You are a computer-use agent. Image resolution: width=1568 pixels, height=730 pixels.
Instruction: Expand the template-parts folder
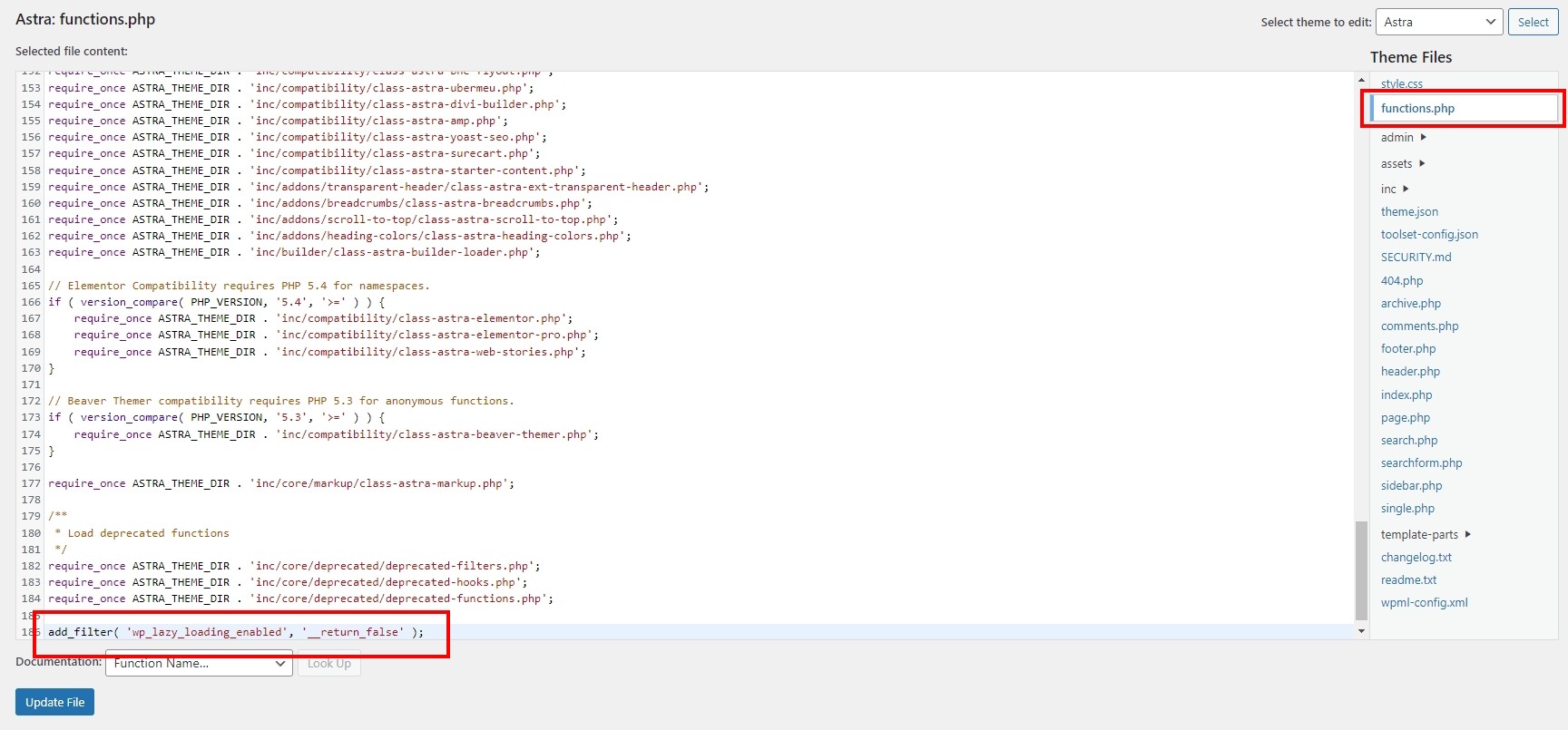pos(1426,534)
